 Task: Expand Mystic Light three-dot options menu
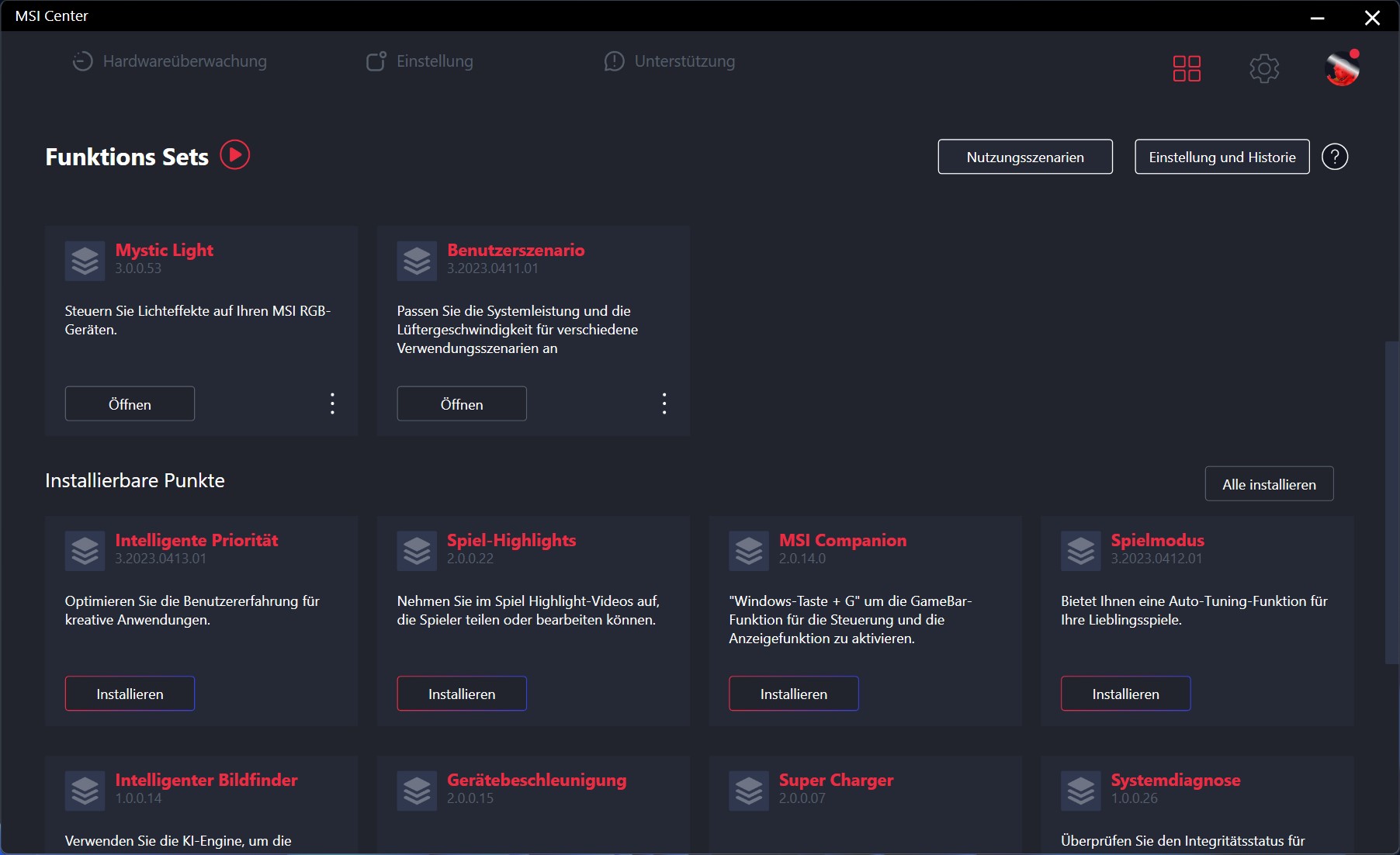[332, 403]
